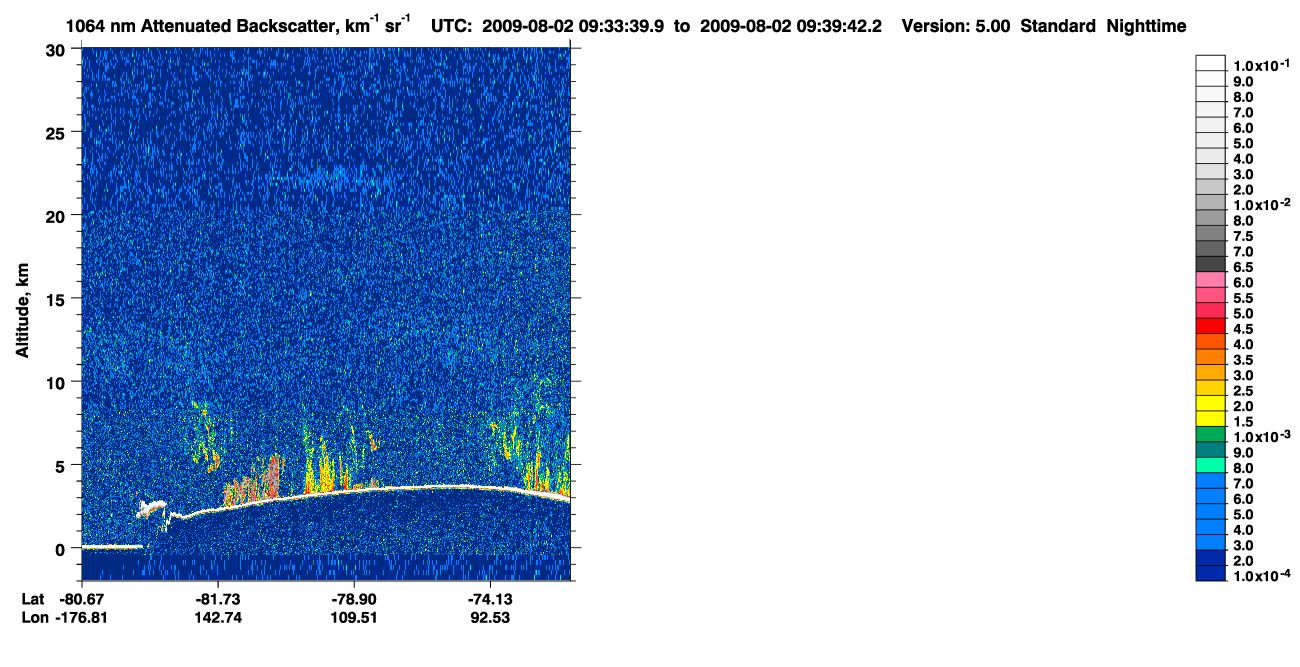Click the colorbar label 1.0x10-1
This screenshot has width=1300, height=667.
1261,66
